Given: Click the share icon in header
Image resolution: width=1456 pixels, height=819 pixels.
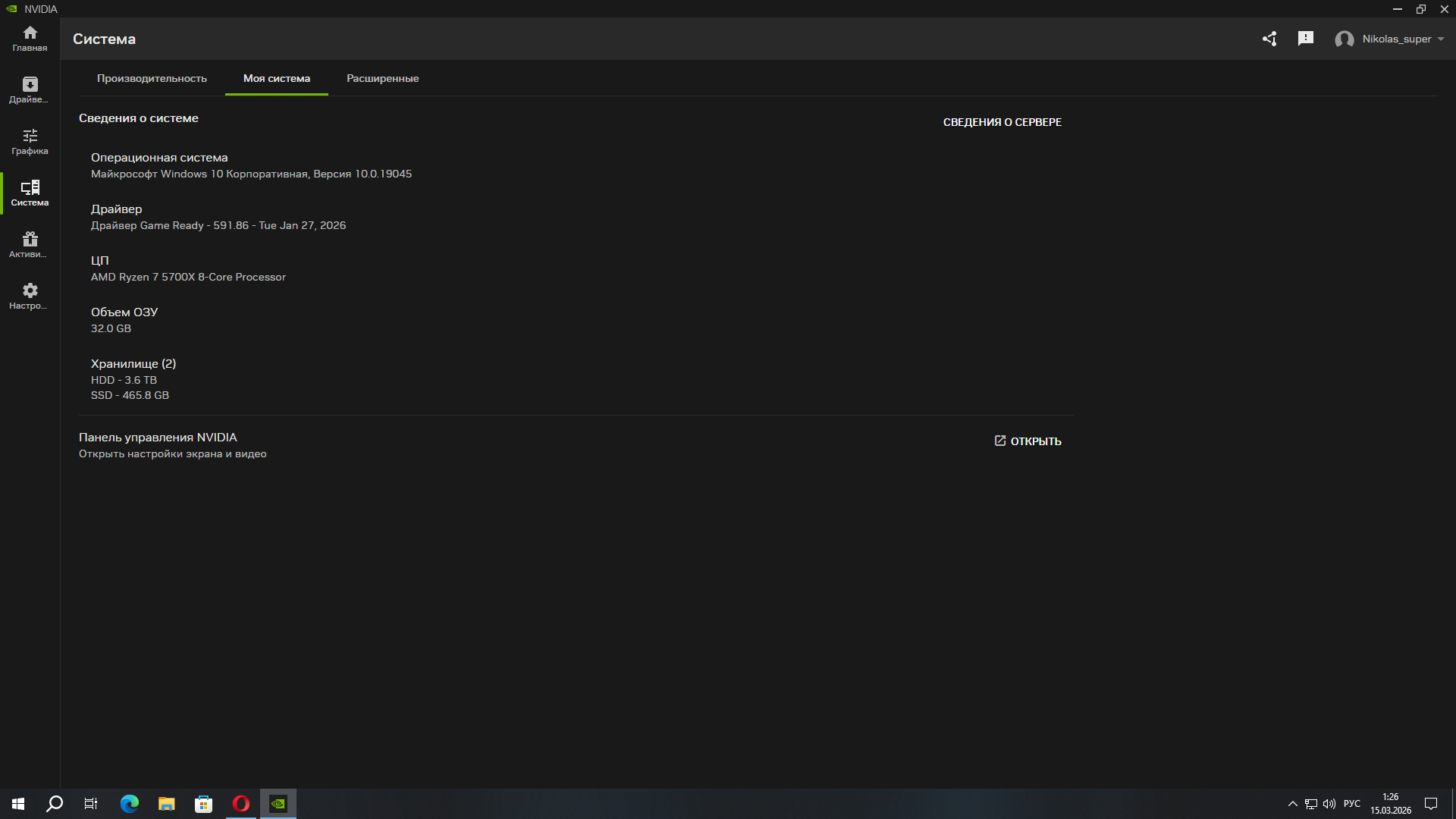Looking at the screenshot, I should click(x=1269, y=39).
